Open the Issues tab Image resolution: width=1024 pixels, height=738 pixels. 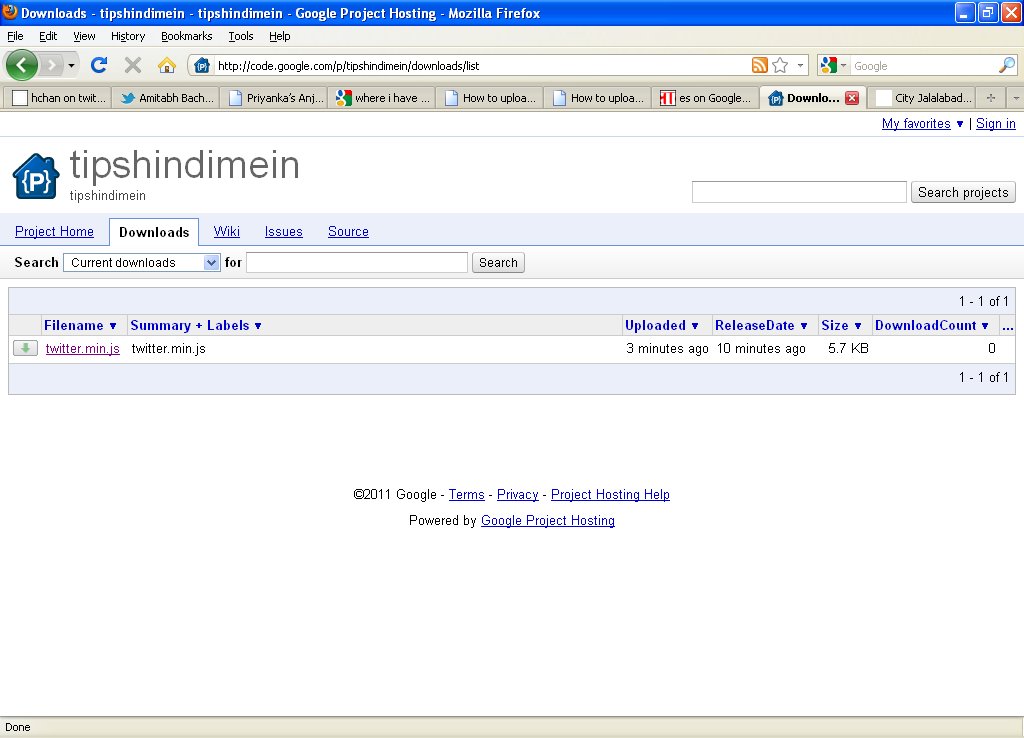click(x=283, y=231)
